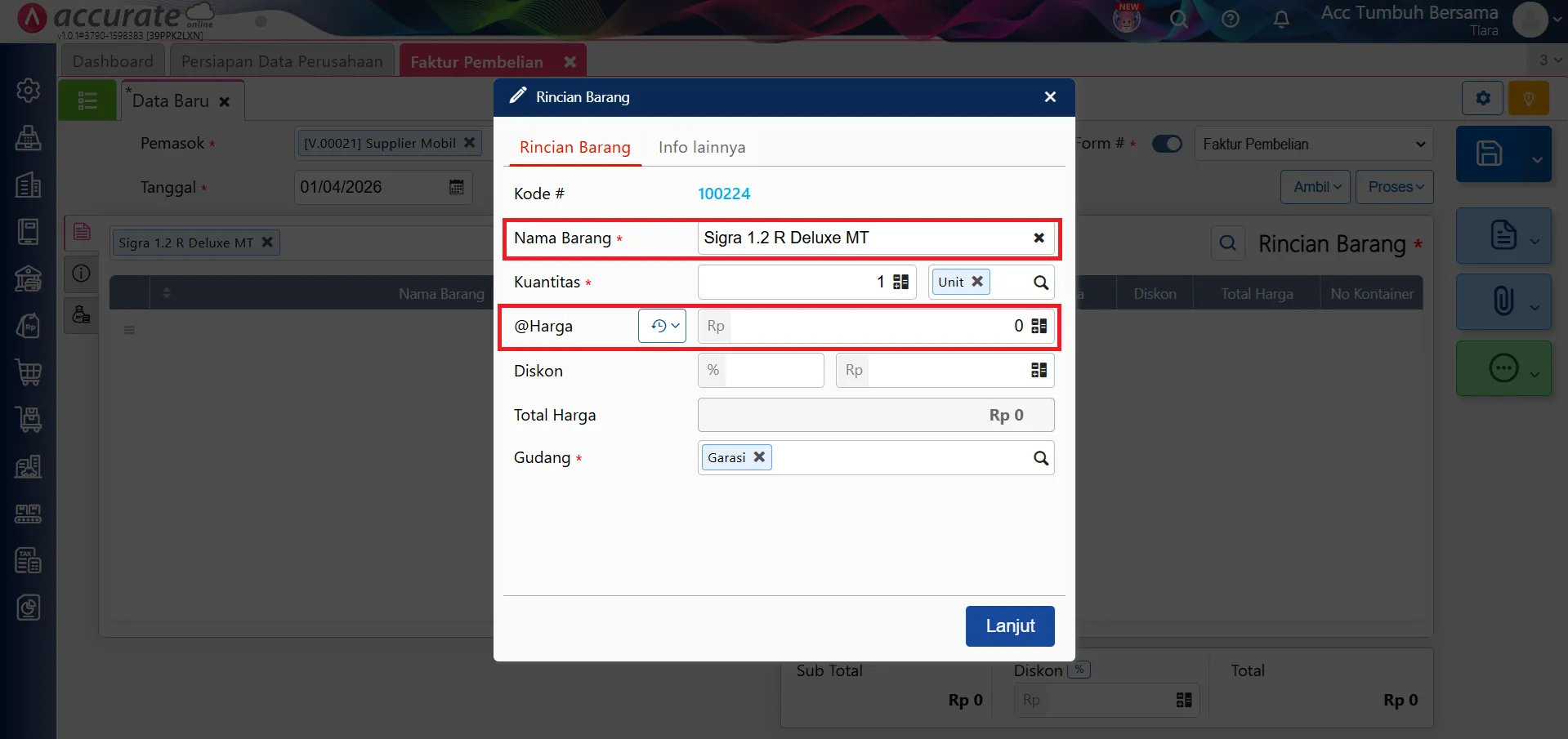Screen dimensions: 1568x739
Task: Expand the Proses dropdown
Action: (x=1395, y=187)
